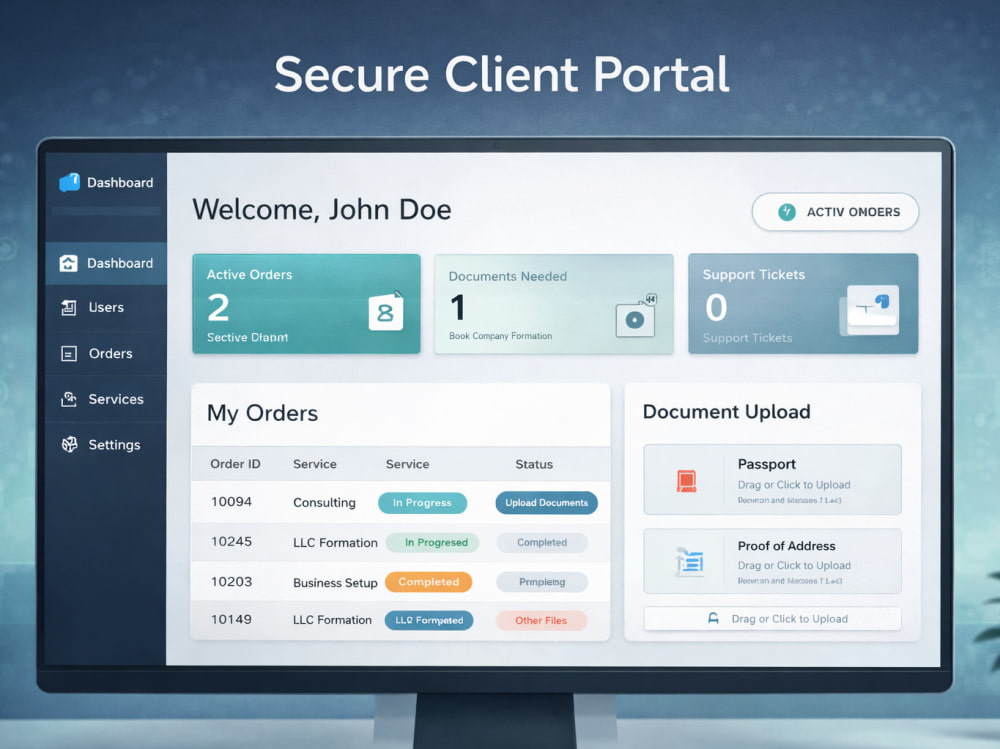The image size is (1000, 749).
Task: Click the In Progress badge for Consulting
Action: click(422, 503)
